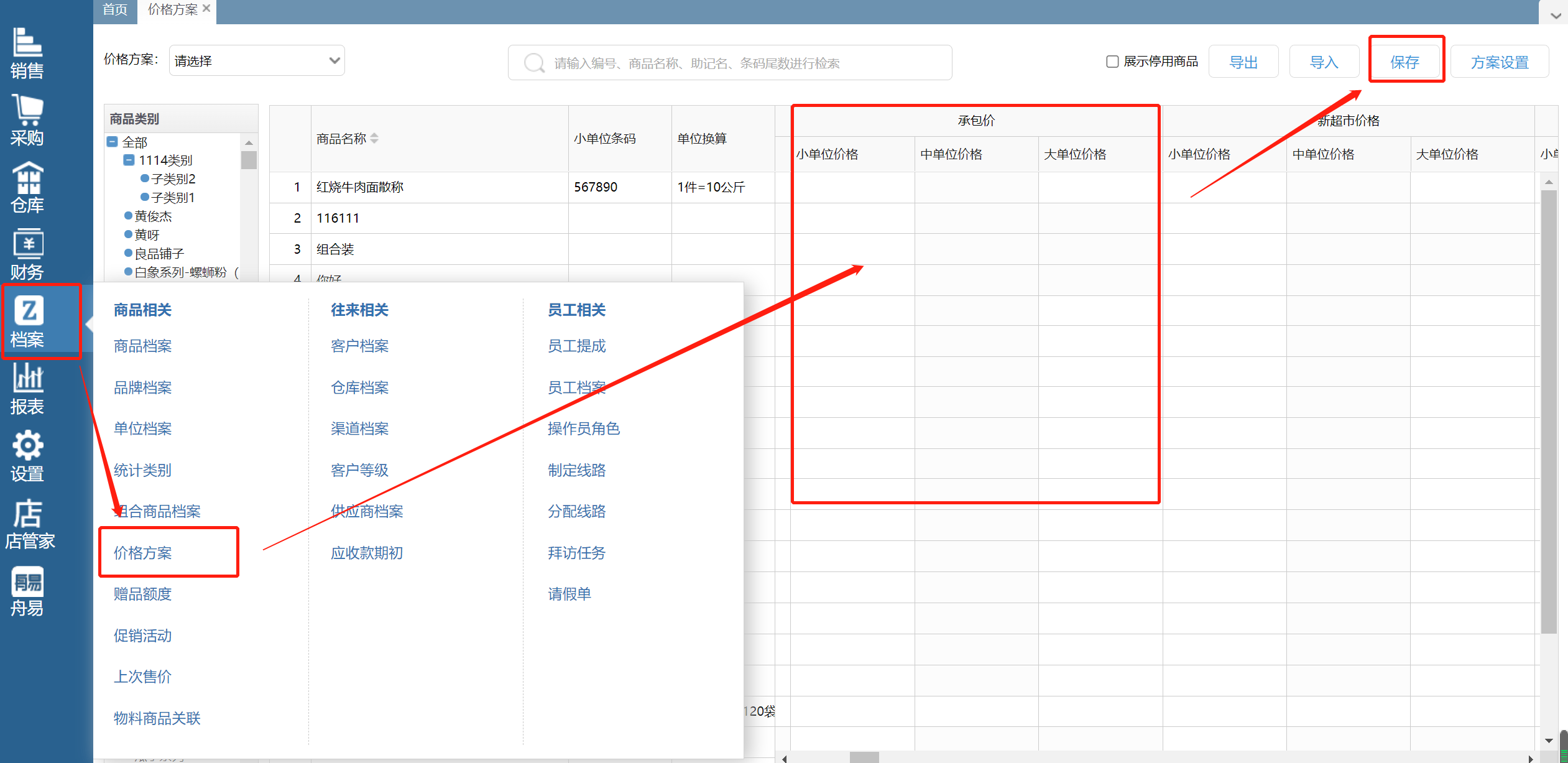1568x763 pixels.
Task: Open the 舟易 sidebar icon
Action: pos(27,591)
